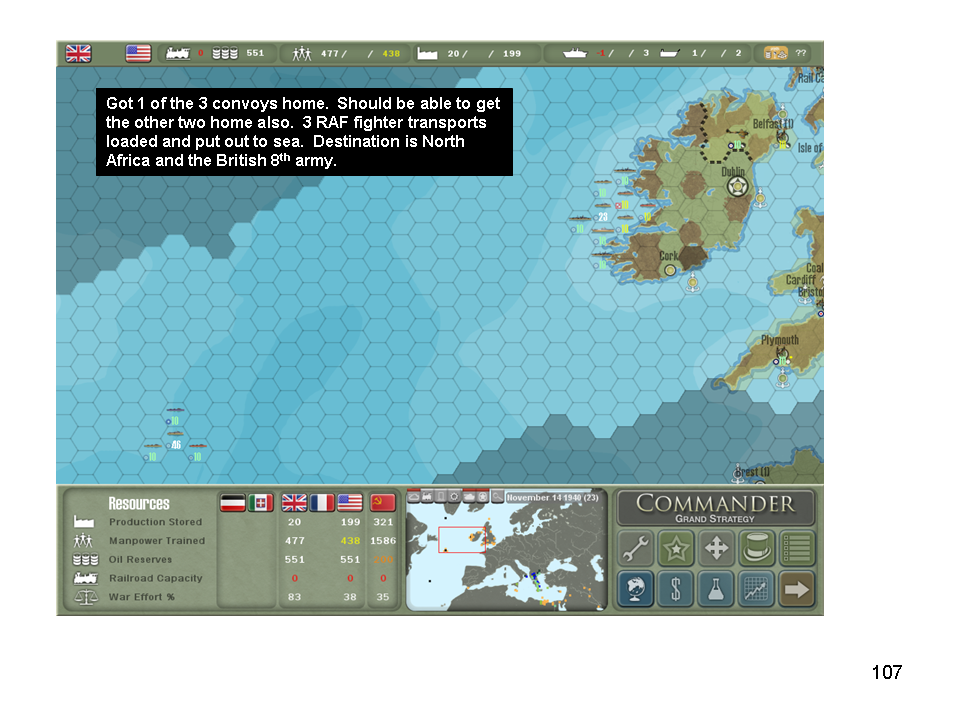
Task: Show the statistics graph panel
Action: pos(757,589)
